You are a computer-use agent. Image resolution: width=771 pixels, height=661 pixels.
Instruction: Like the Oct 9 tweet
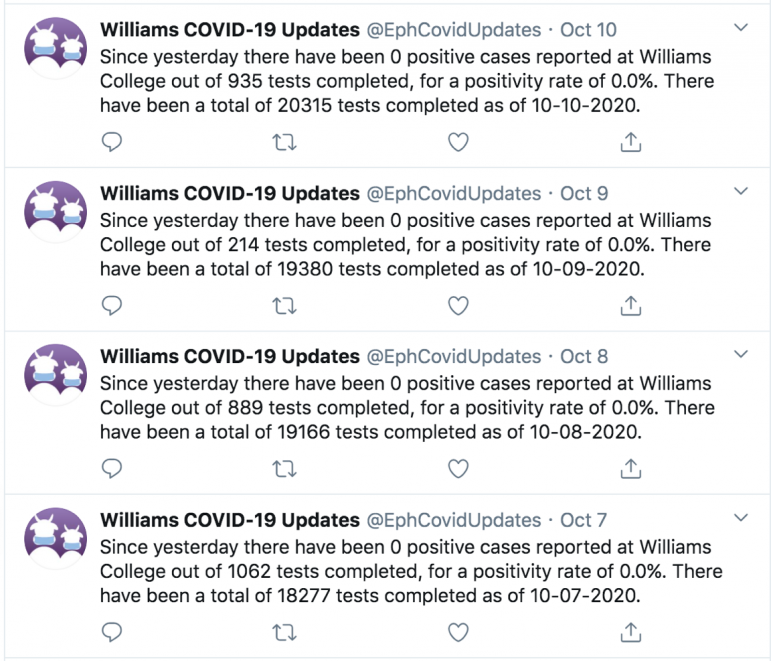[458, 305]
